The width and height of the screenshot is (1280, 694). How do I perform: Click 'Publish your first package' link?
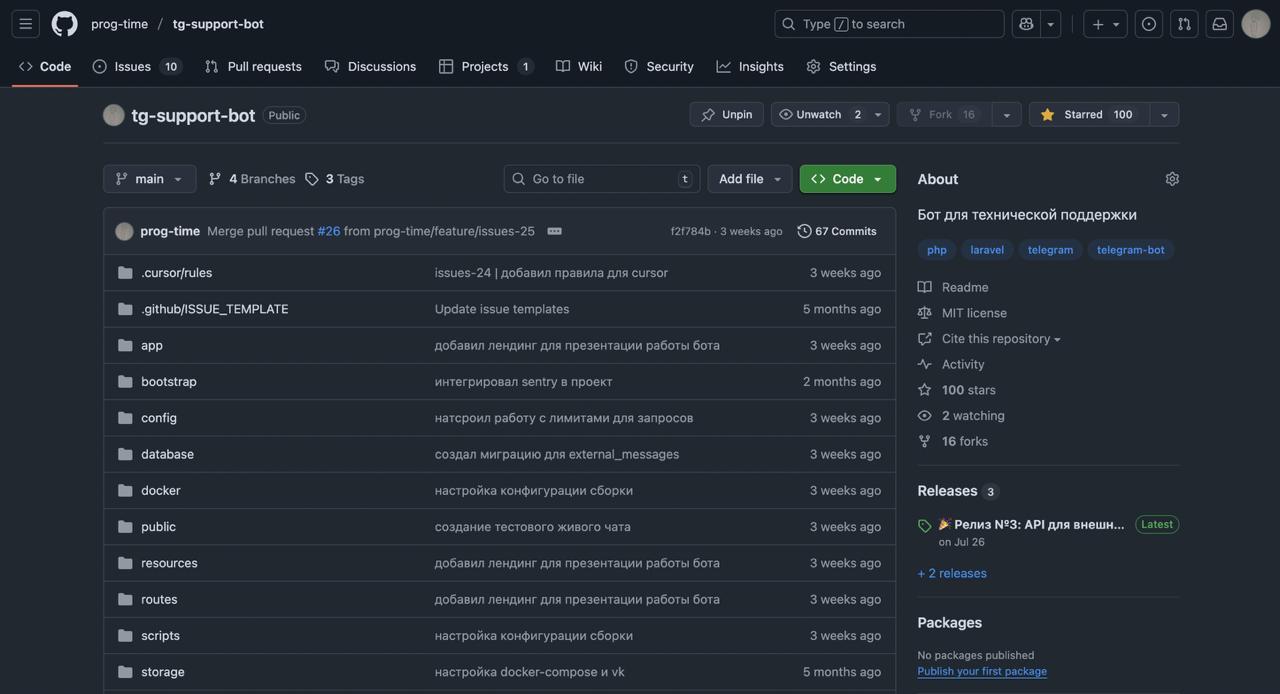(982, 671)
